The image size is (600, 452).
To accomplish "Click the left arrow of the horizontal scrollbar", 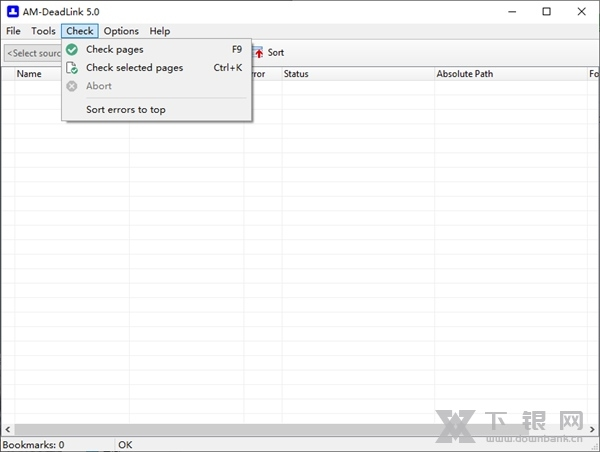I will (6, 431).
